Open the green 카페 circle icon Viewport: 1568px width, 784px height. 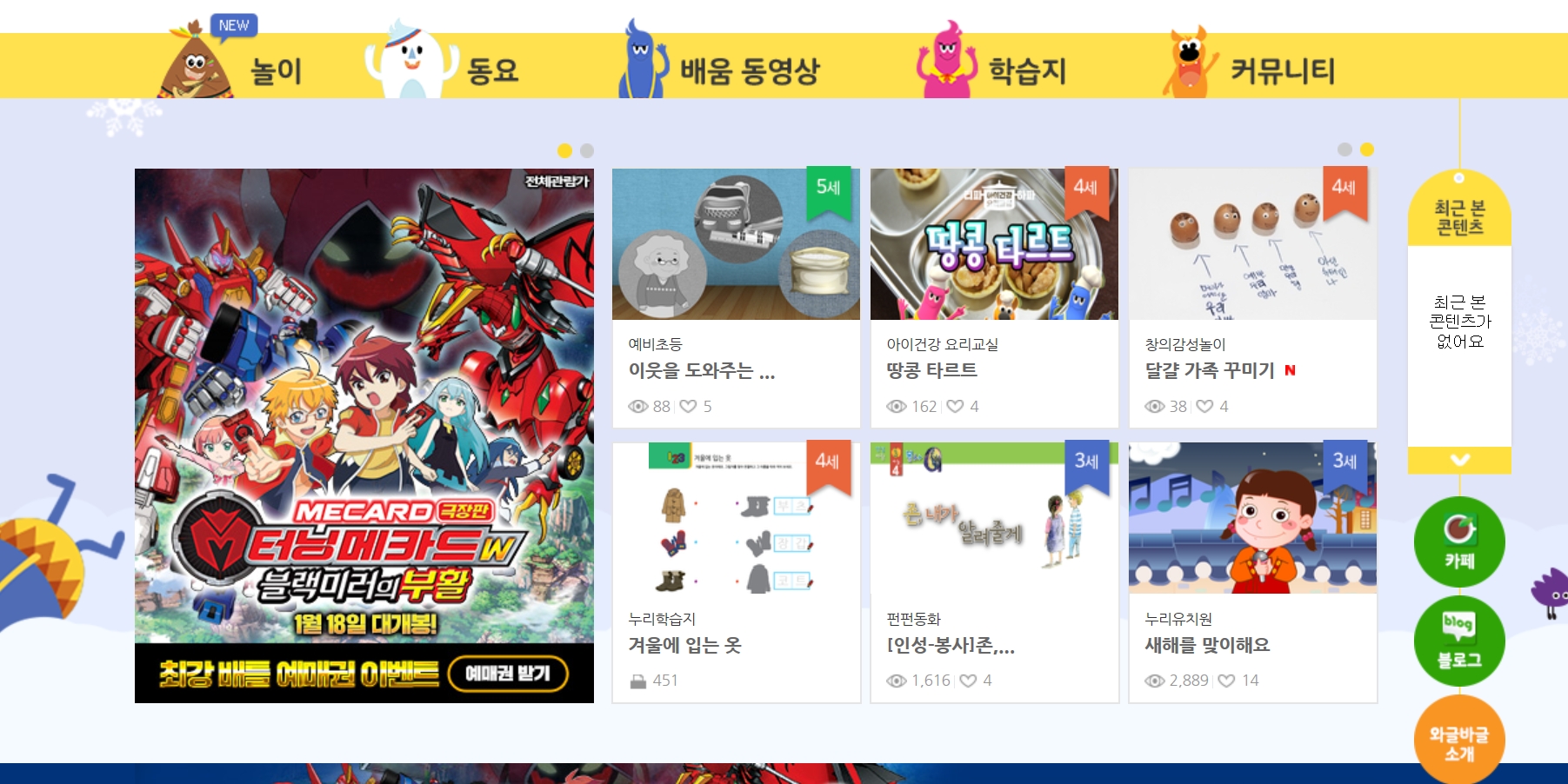(1459, 541)
